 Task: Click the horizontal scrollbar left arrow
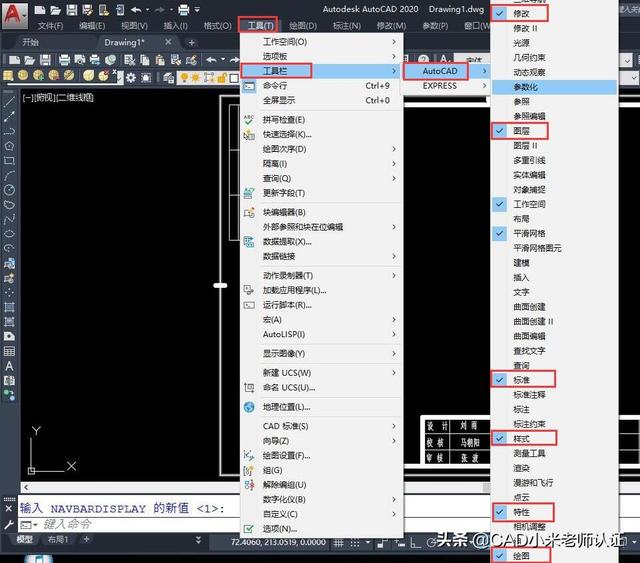pyautogui.click(x=26, y=487)
